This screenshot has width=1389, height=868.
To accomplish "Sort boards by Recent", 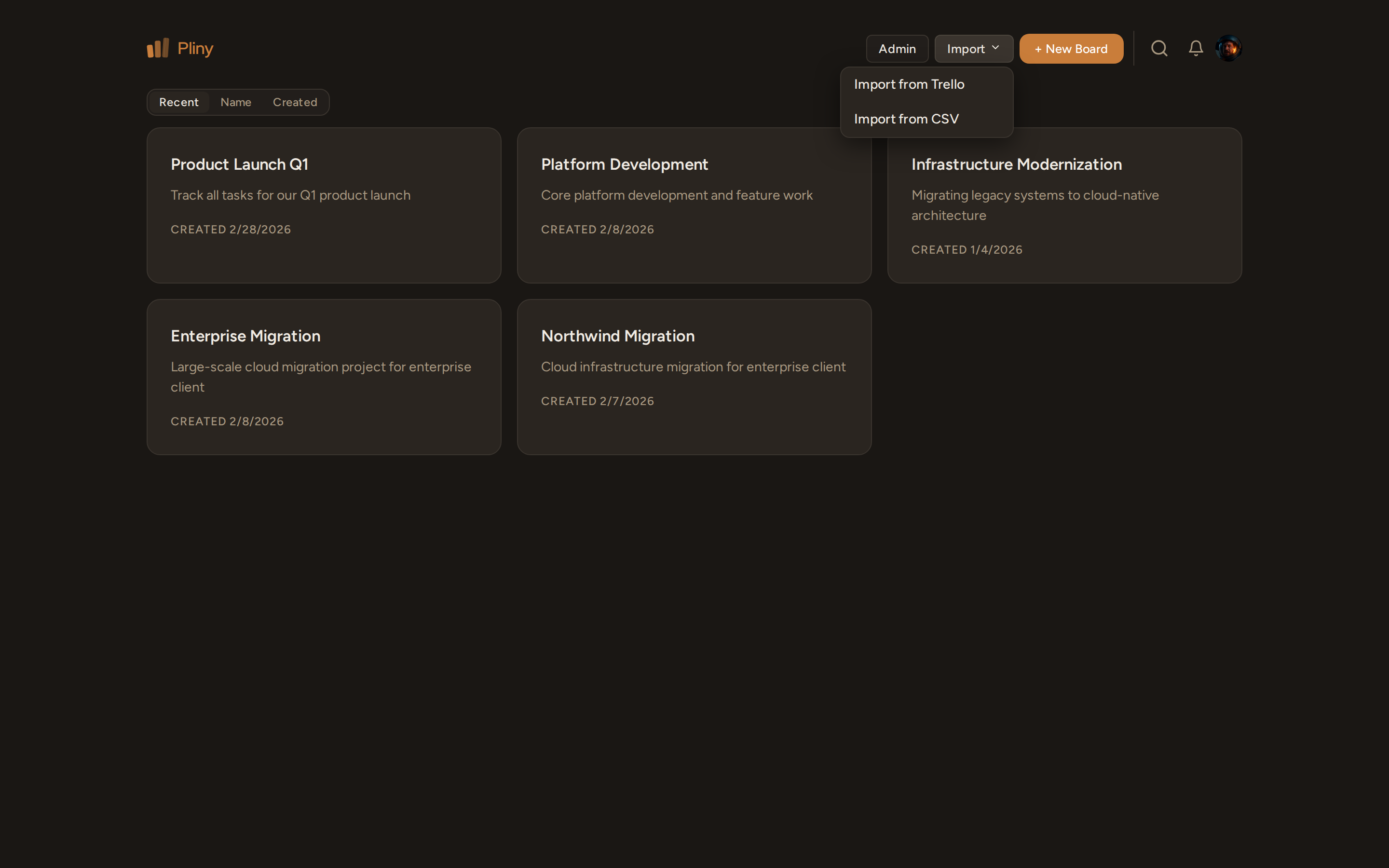I will coord(178,102).
